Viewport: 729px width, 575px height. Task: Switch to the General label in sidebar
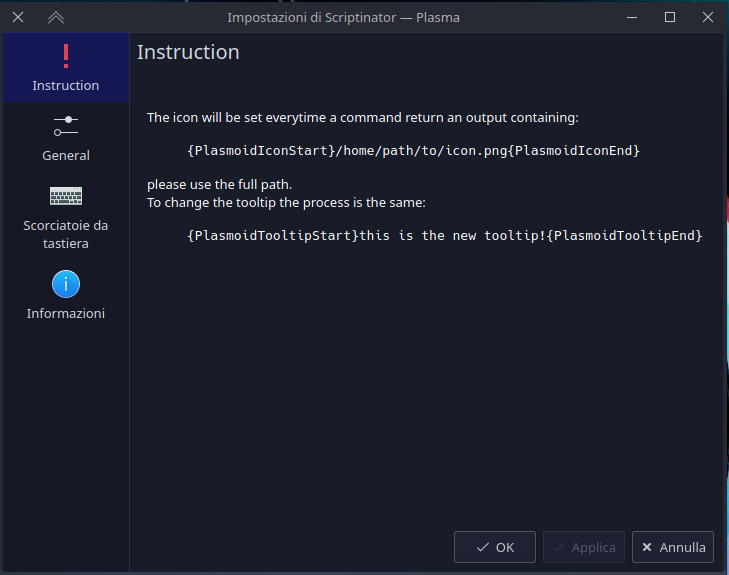point(66,155)
